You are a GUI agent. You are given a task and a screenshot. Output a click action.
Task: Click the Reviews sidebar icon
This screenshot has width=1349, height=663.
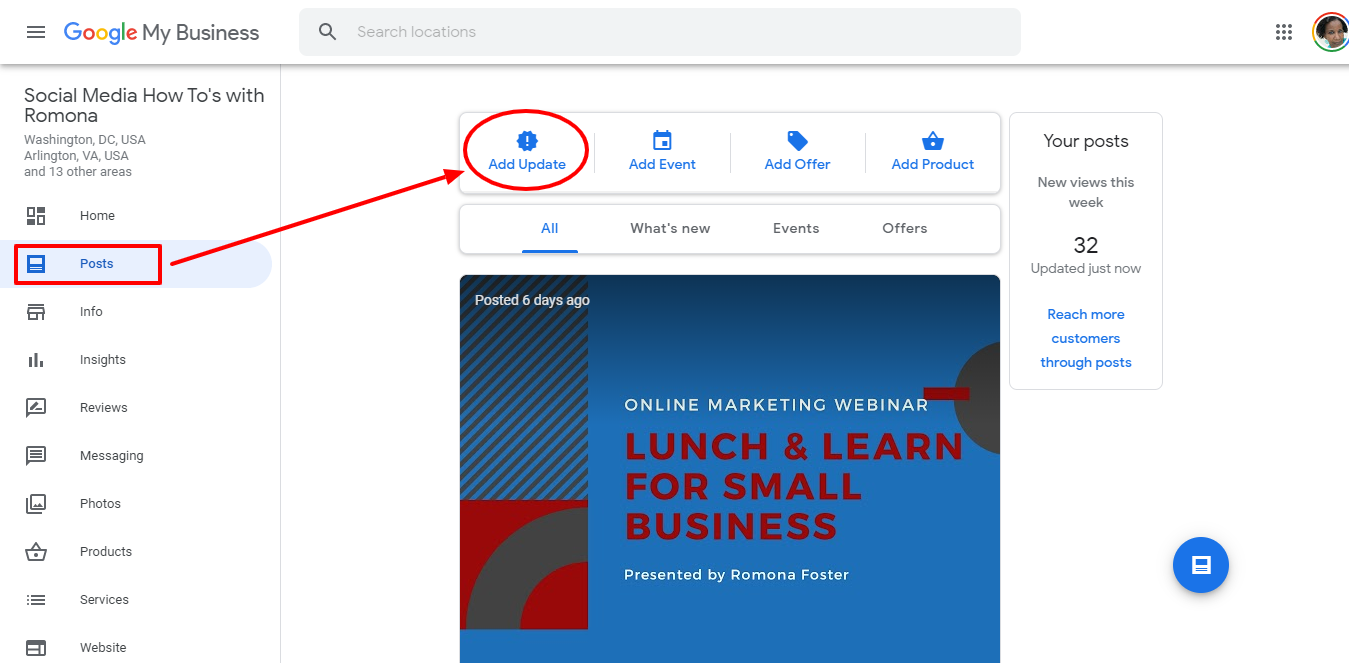pos(36,408)
